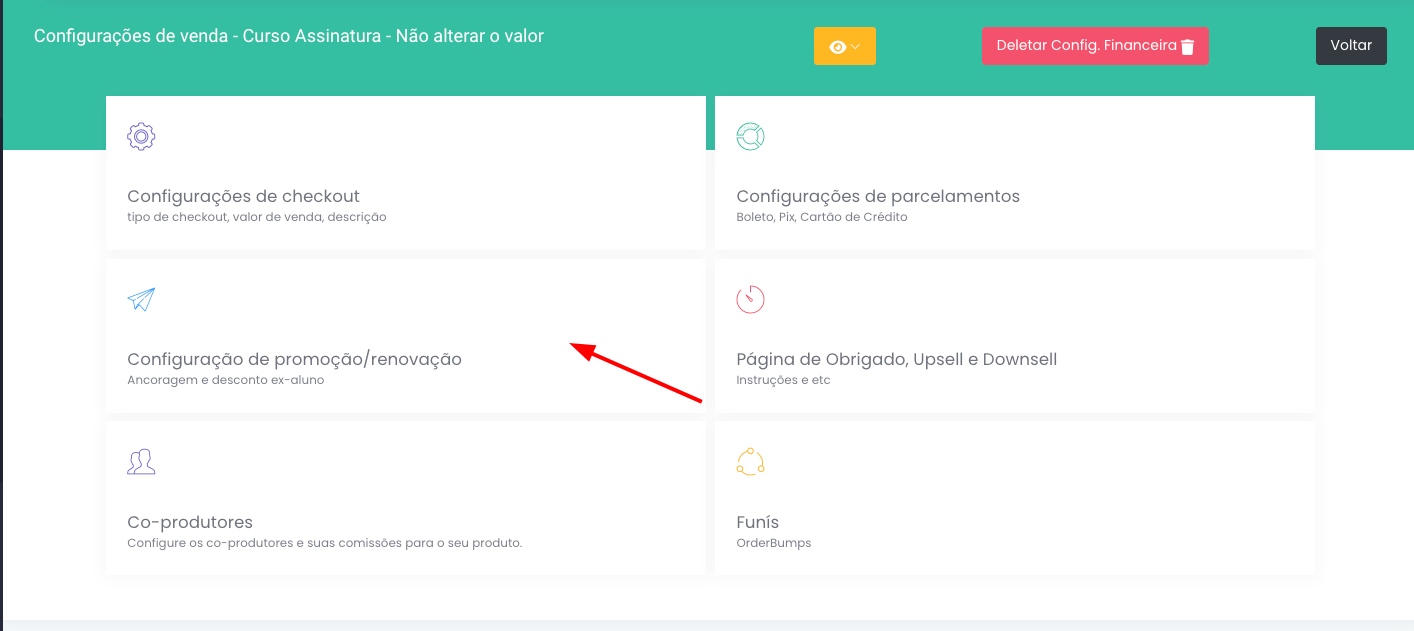Click the lifebuoy icon for installment settings
Screen dimensions: 1414x631
pyautogui.click(x=750, y=136)
